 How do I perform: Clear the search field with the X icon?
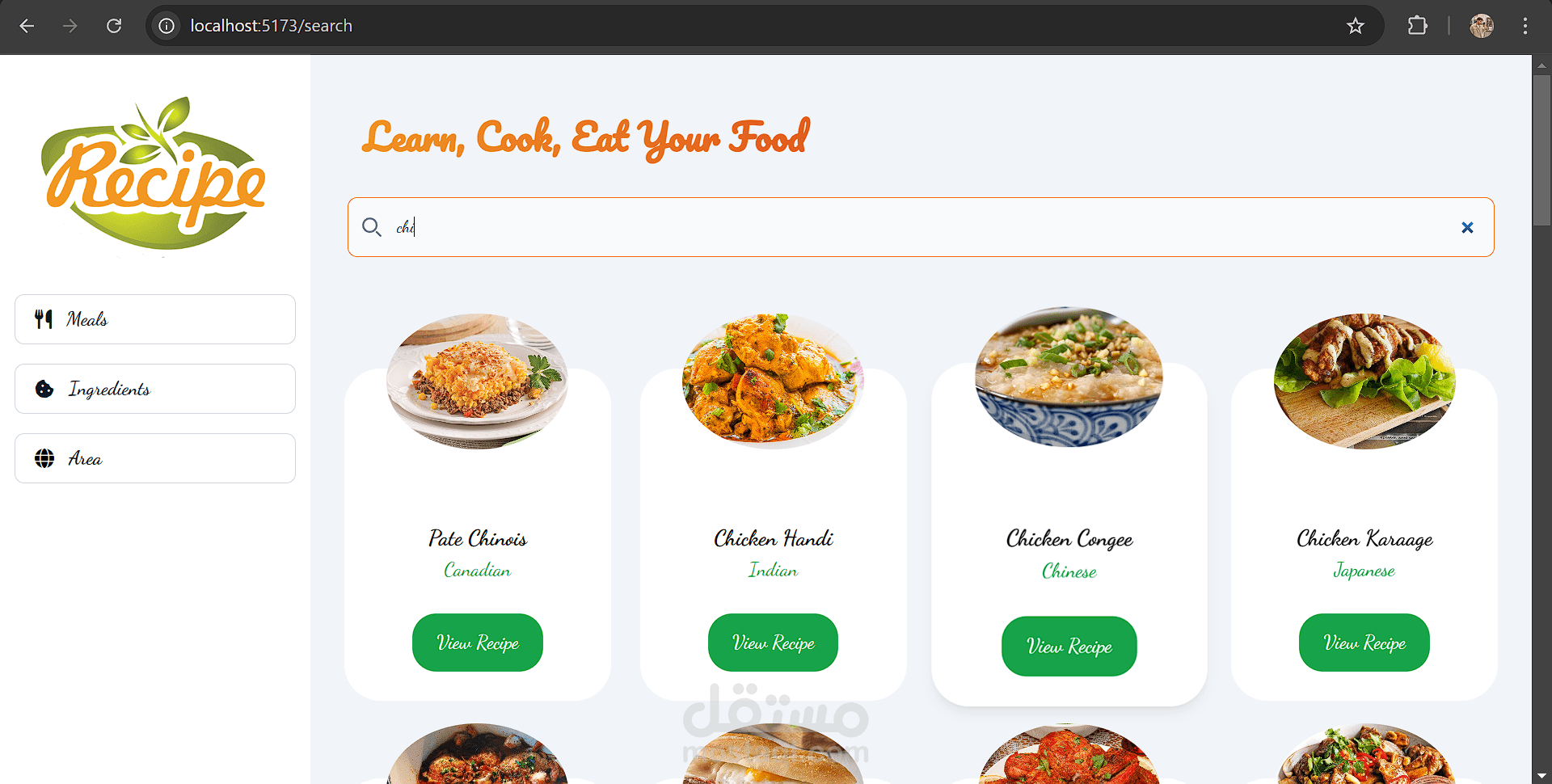[1467, 228]
